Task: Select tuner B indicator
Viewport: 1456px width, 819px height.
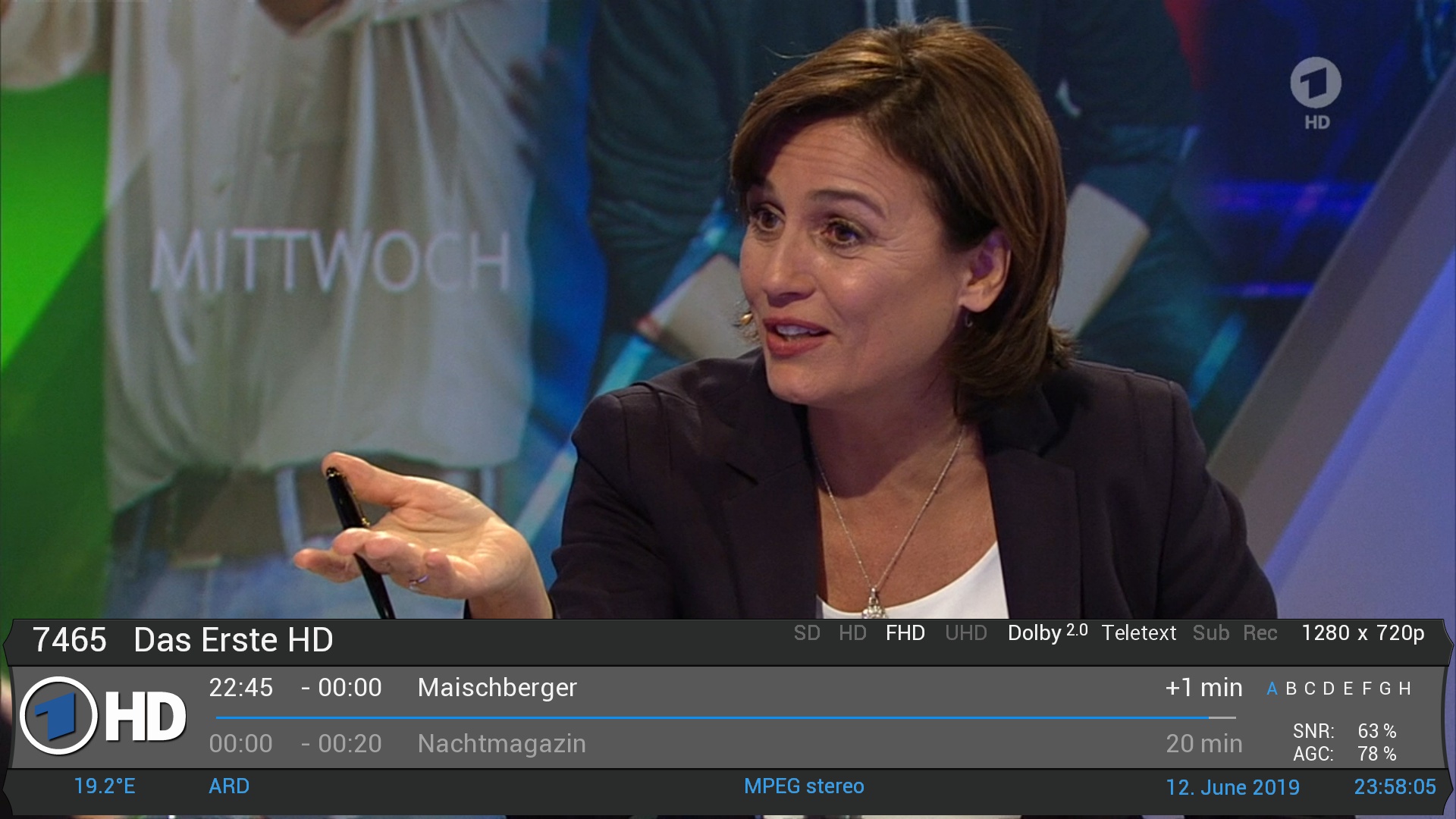Action: [1291, 689]
